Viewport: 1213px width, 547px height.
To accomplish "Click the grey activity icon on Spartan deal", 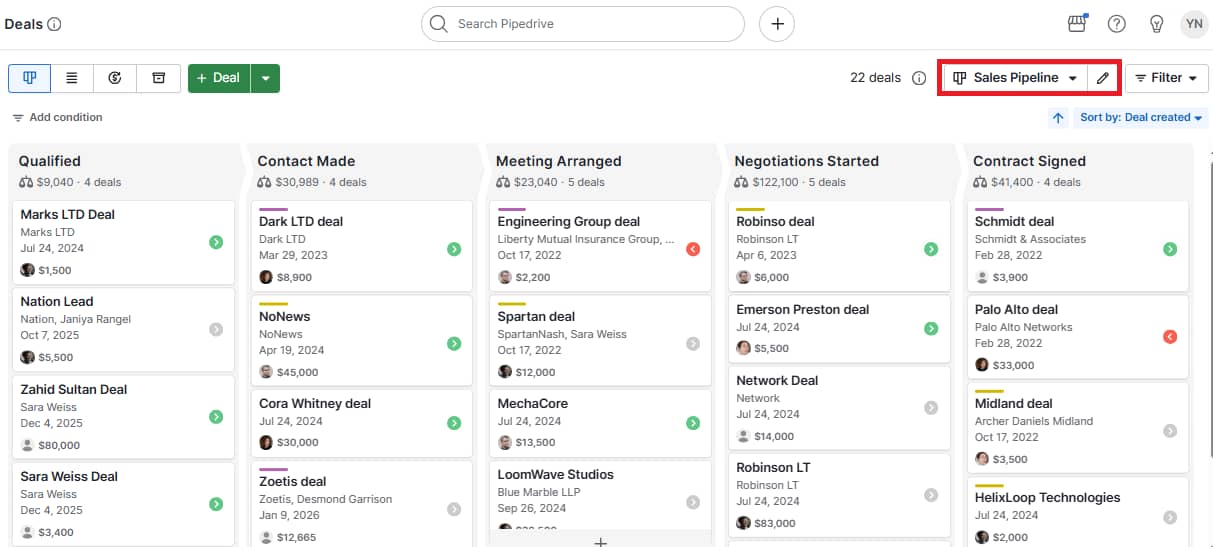I will click(693, 344).
